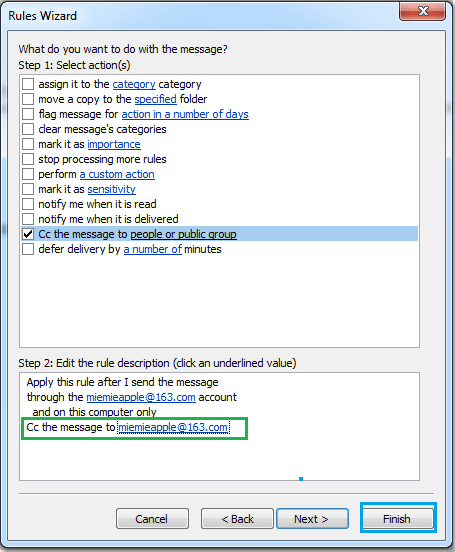Click the Finish button
This screenshot has height=552, width=455.
tap(398, 519)
